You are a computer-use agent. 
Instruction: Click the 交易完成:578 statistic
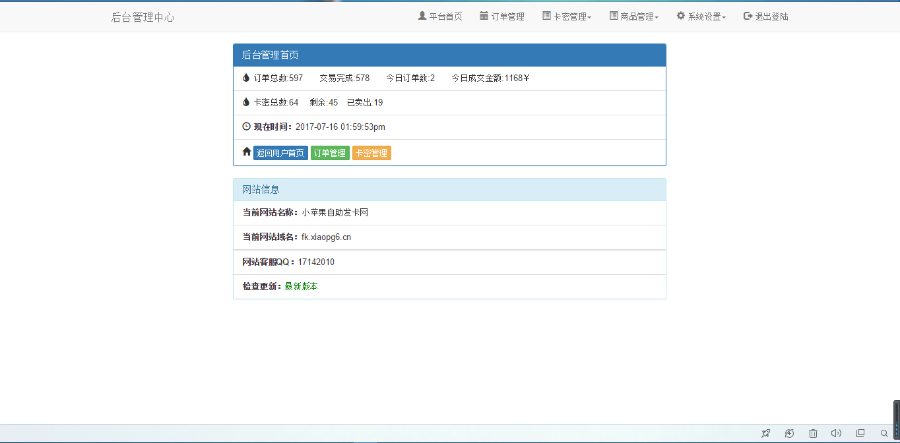click(x=344, y=78)
